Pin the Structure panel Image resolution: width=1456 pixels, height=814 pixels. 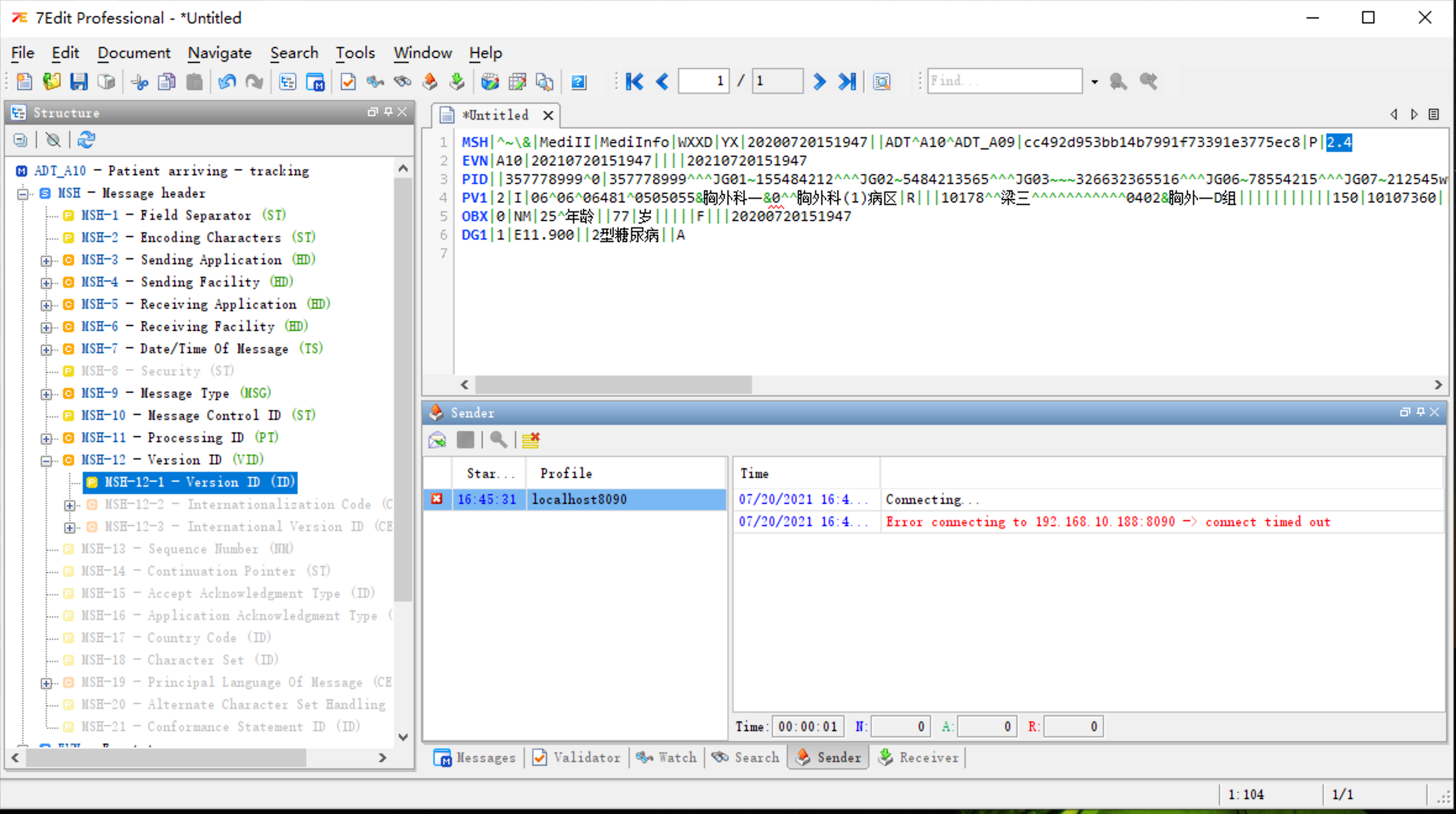pyautogui.click(x=388, y=112)
